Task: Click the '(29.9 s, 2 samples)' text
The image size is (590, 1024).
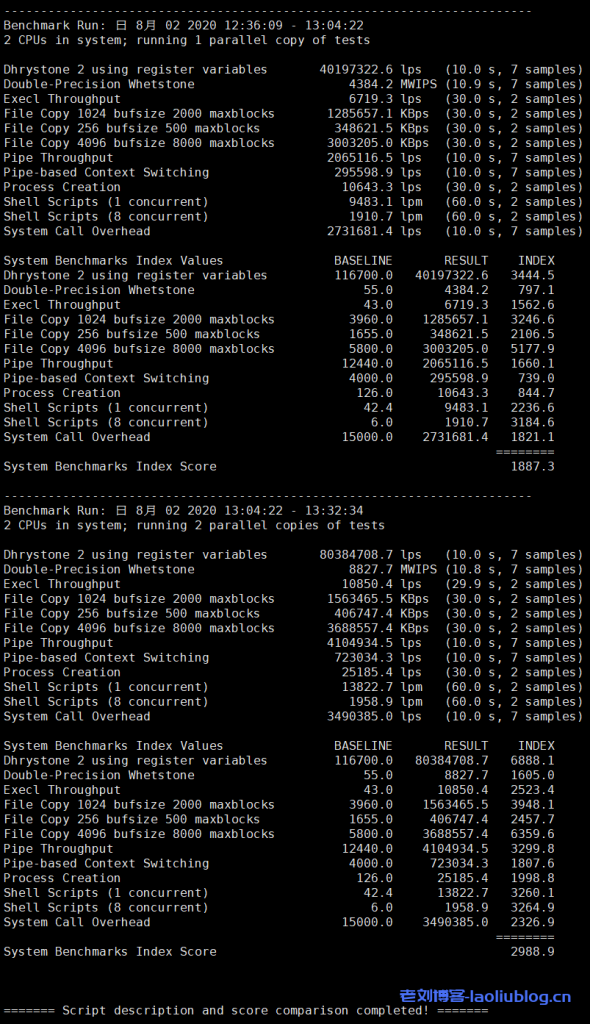Action: click(514, 584)
